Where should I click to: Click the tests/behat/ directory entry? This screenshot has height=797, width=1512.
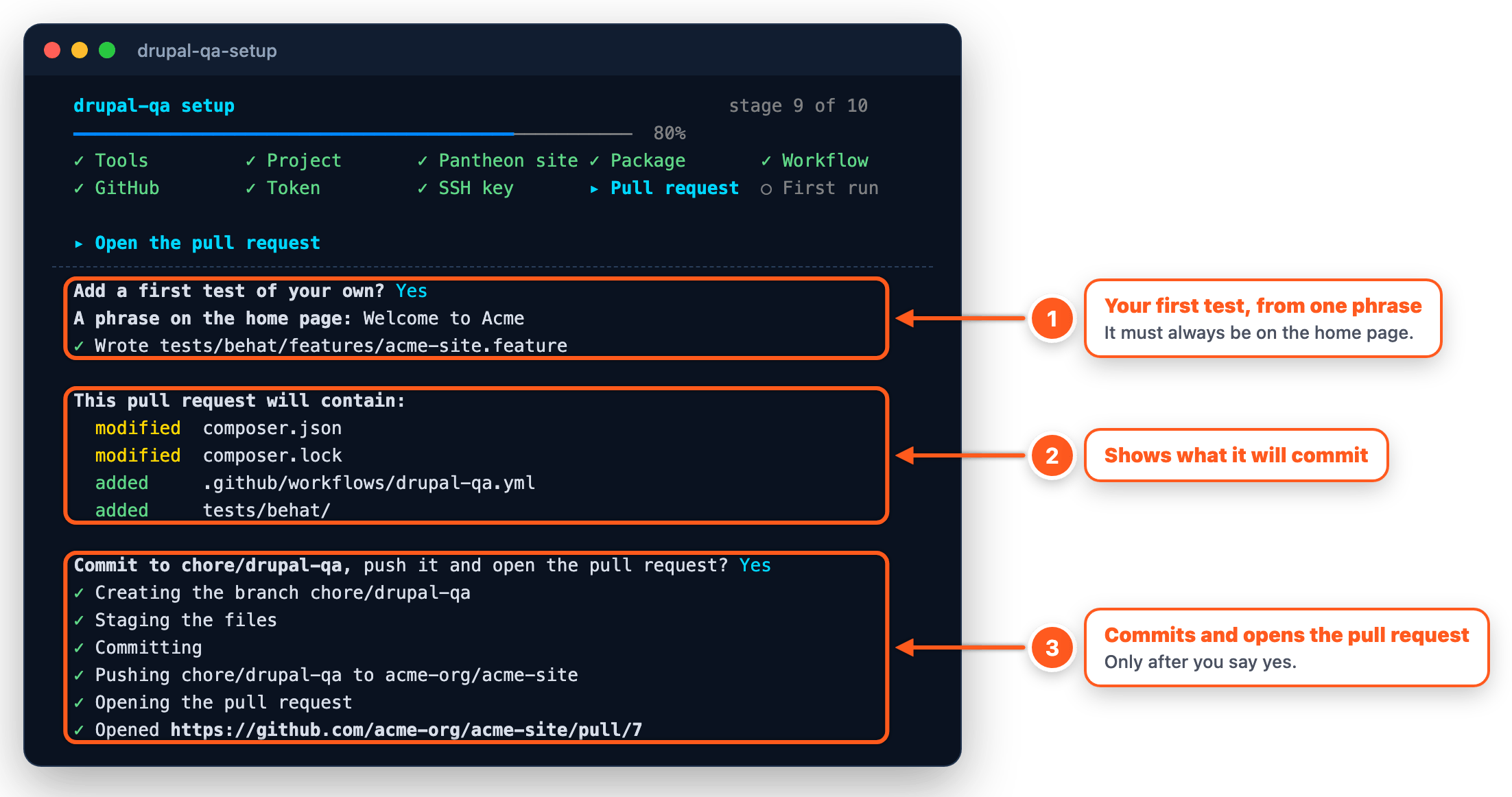click(267, 510)
